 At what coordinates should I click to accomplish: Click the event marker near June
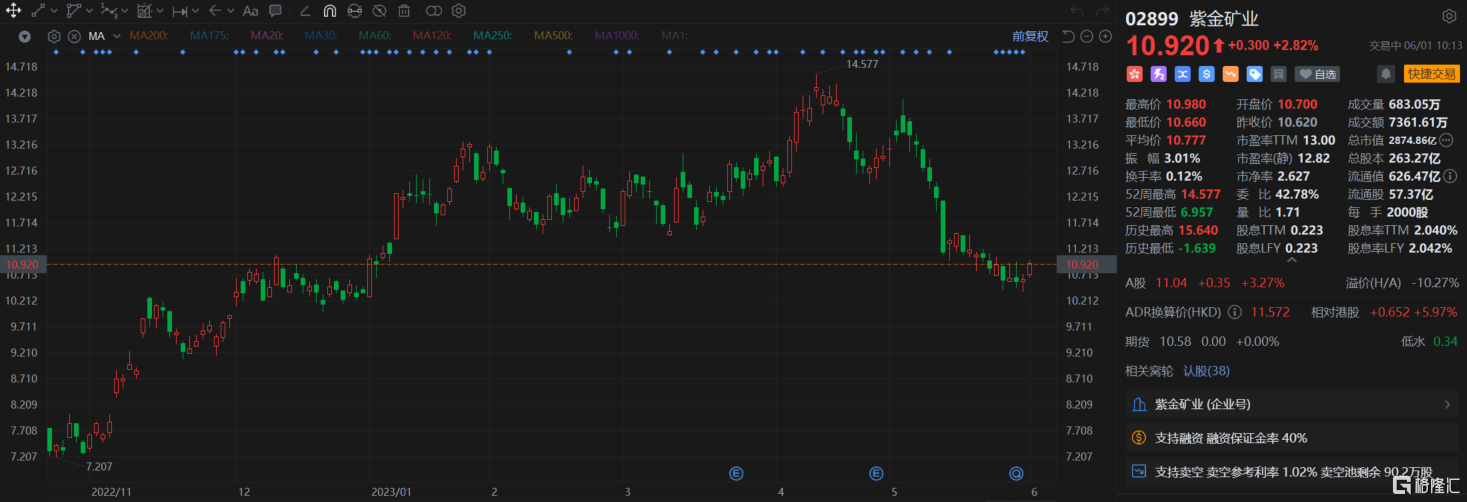click(x=1016, y=472)
